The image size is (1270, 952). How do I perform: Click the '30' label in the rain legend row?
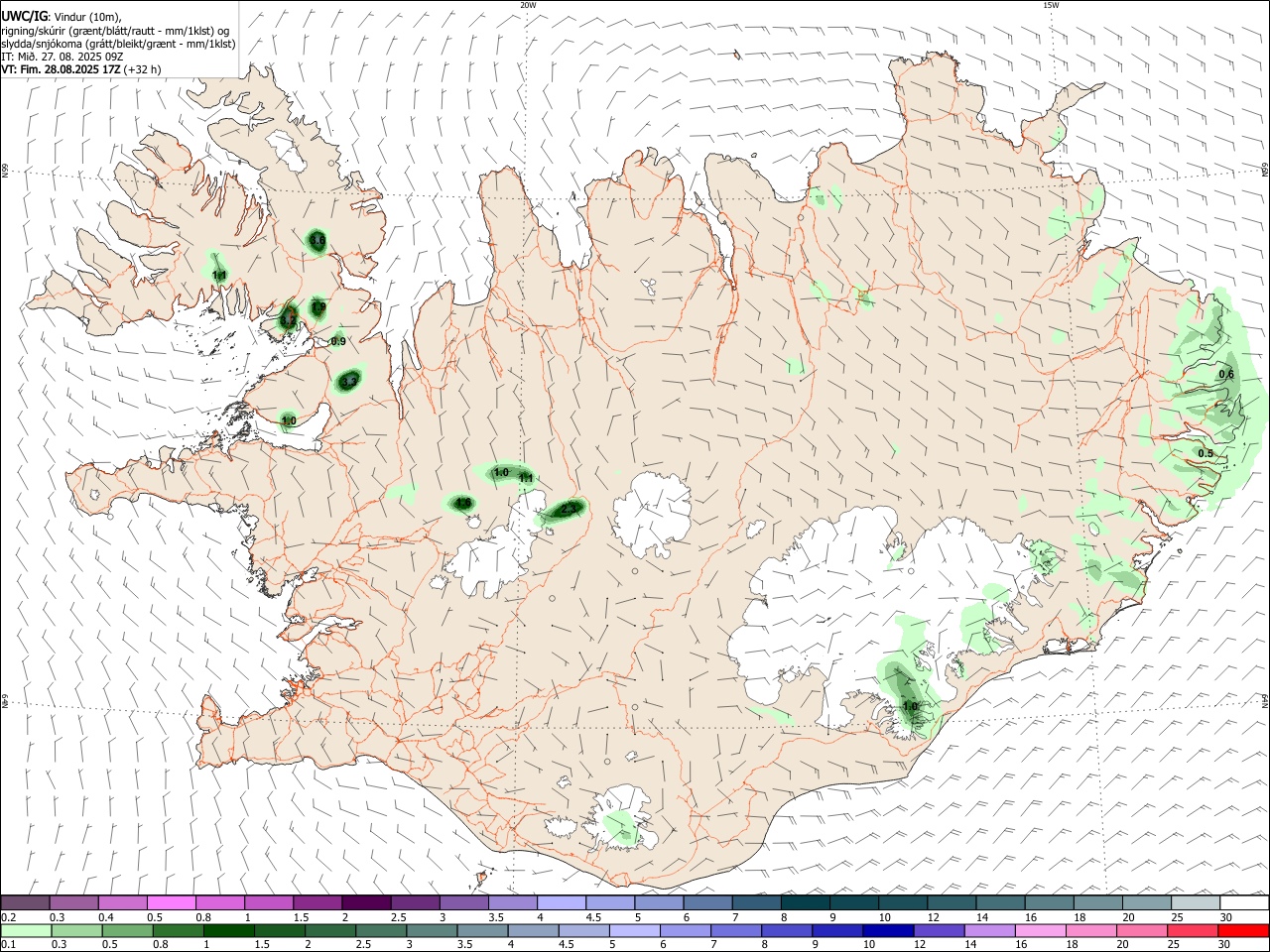point(1225,945)
